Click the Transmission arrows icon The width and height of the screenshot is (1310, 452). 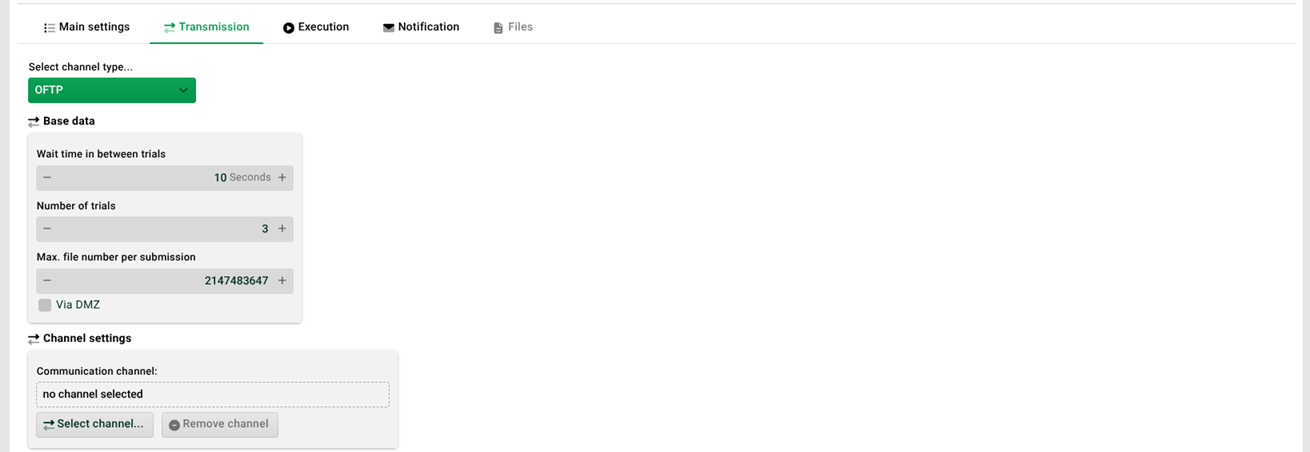[169, 28]
